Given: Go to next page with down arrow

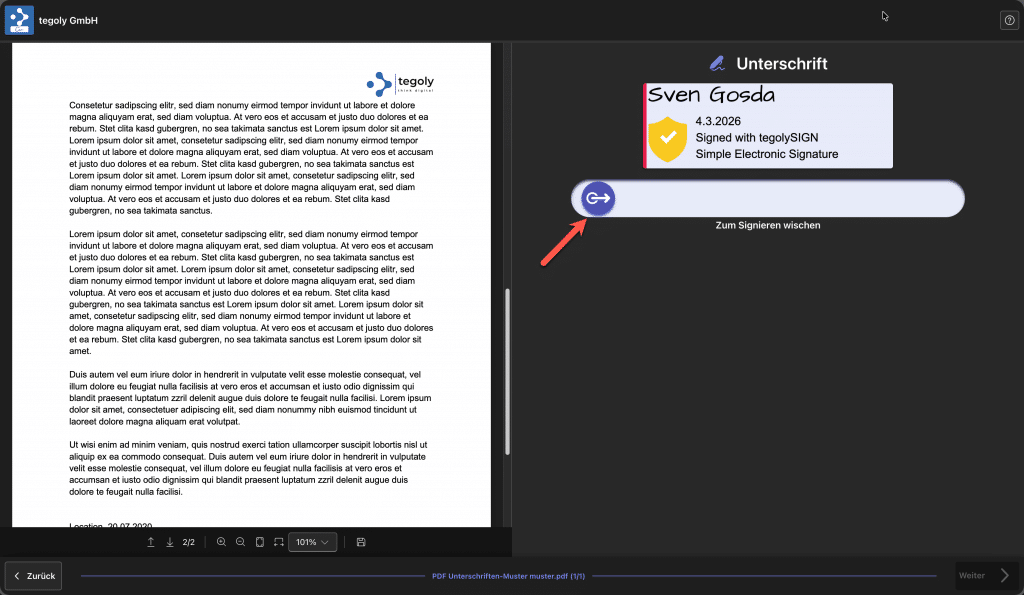Looking at the screenshot, I should [170, 542].
